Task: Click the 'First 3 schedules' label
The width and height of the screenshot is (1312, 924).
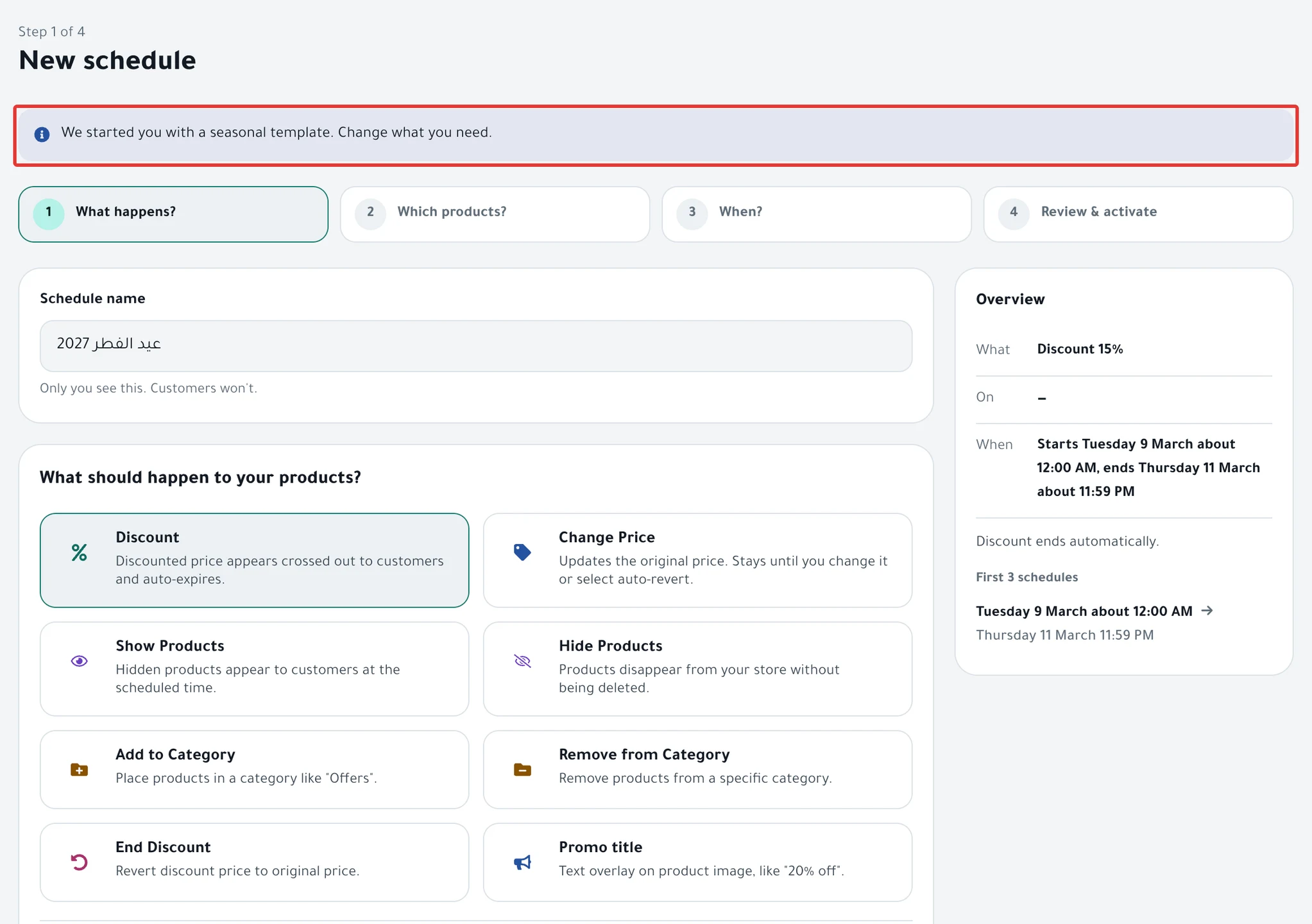Action: point(1027,577)
